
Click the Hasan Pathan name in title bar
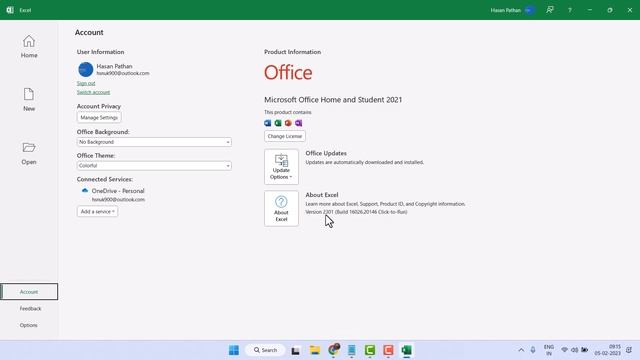point(506,10)
